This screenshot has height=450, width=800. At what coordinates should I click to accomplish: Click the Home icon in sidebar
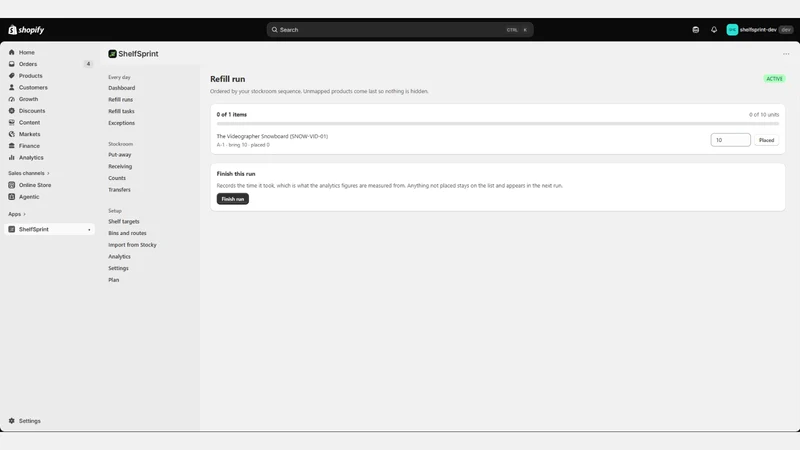click(x=12, y=52)
